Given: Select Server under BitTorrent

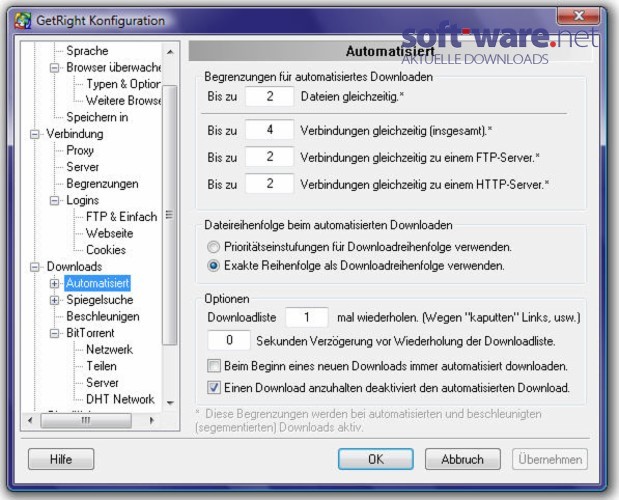Looking at the screenshot, I should click(x=102, y=382).
